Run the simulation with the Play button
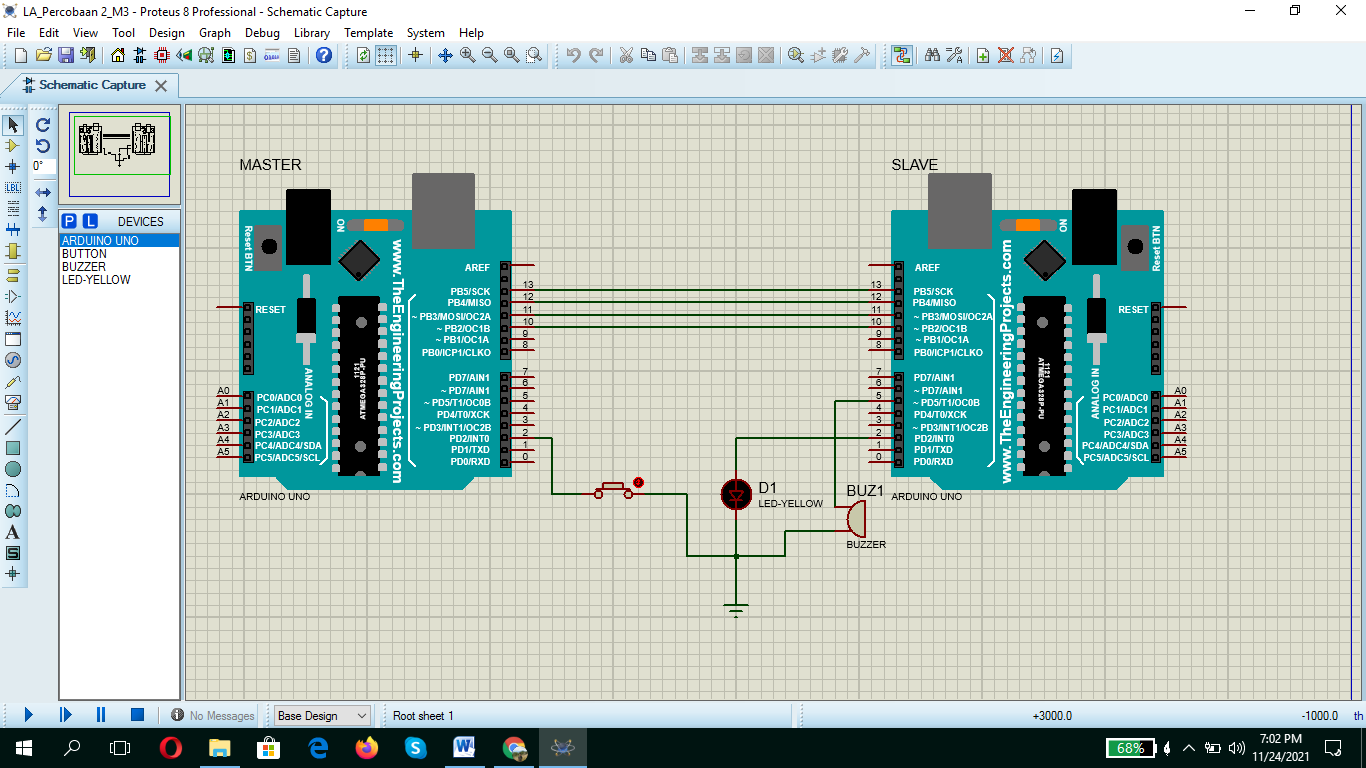Viewport: 1366px width, 768px height. coord(29,715)
